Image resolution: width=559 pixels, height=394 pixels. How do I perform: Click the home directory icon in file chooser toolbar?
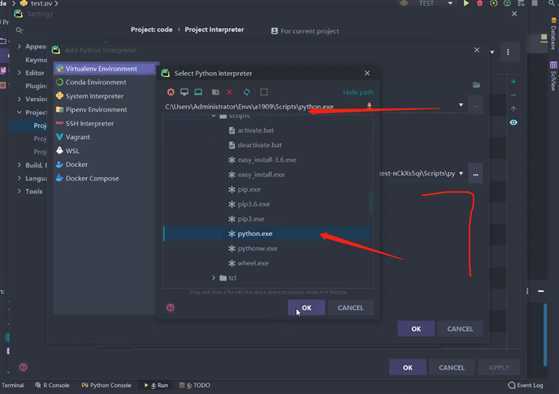click(x=171, y=92)
